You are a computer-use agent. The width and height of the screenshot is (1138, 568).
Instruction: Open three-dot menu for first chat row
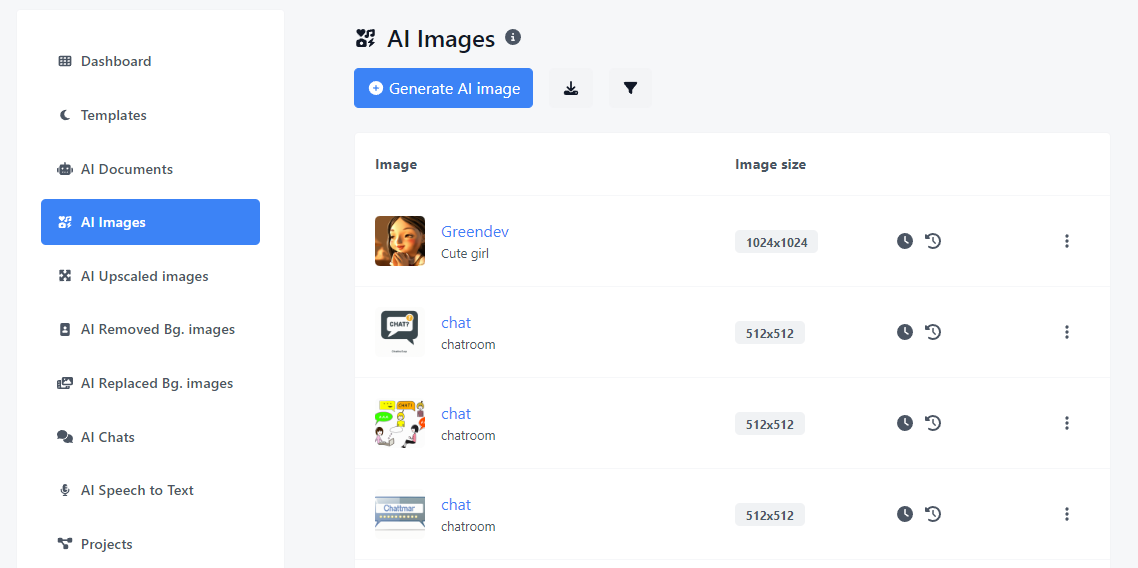1067,332
